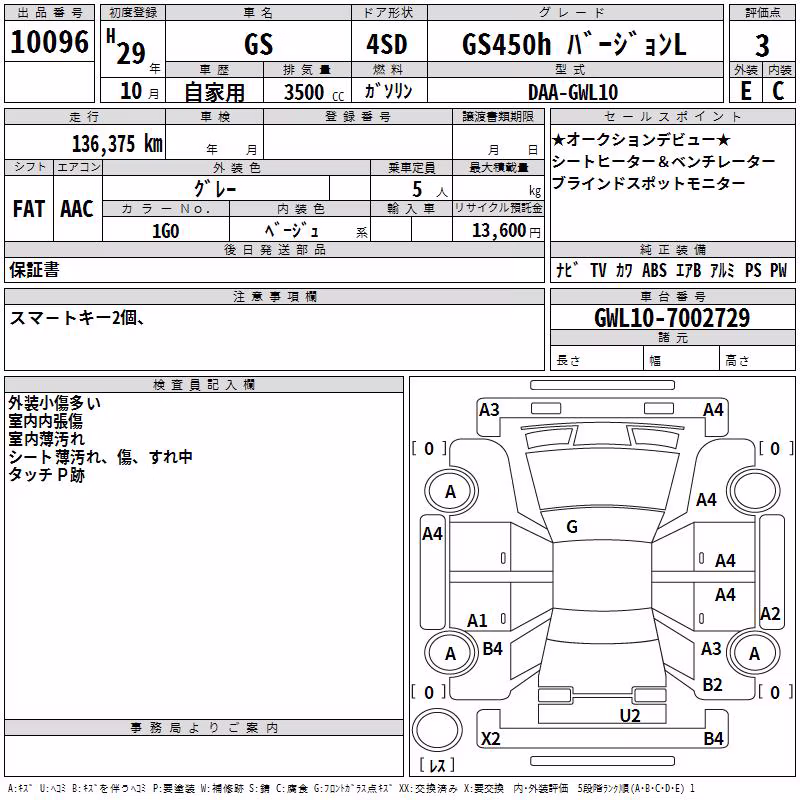Screen dimensions: 800x800
Task: Click the air conditioner code AAC
Action: 77,209
